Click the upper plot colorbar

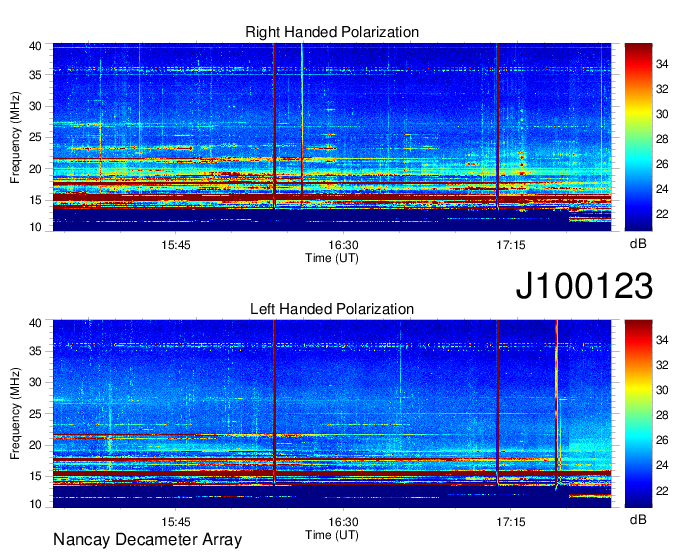point(638,137)
